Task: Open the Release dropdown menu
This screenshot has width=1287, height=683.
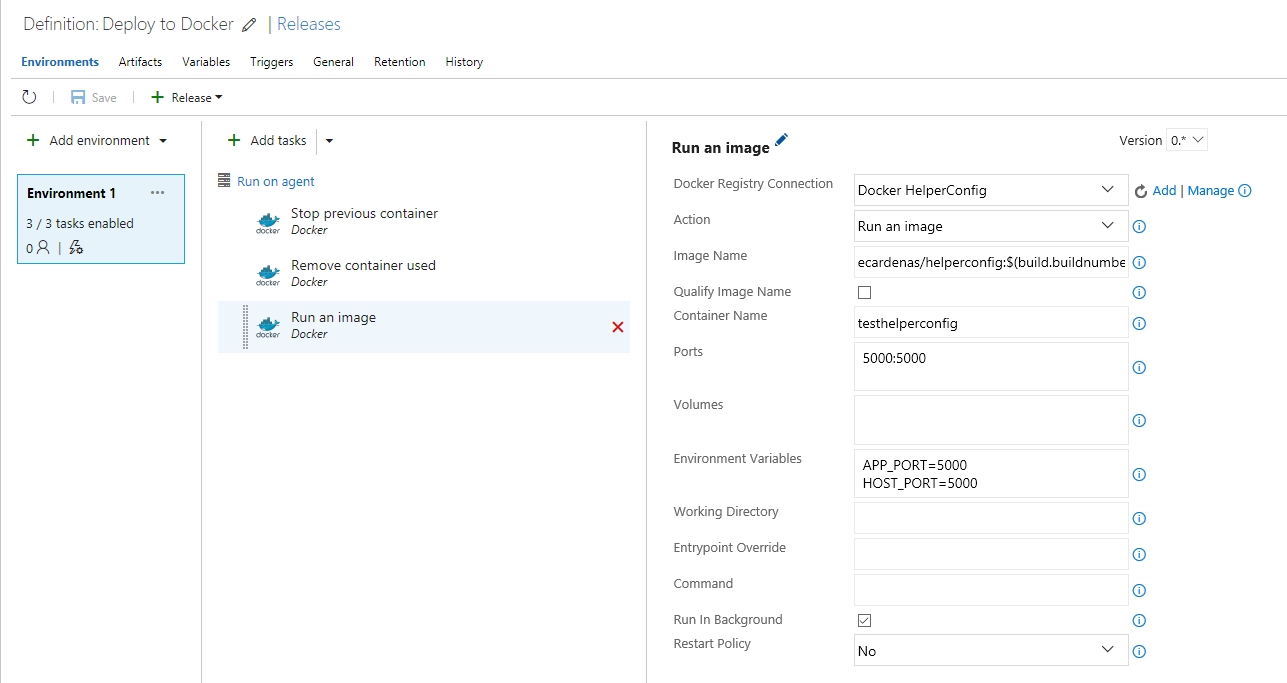Action: click(x=187, y=98)
